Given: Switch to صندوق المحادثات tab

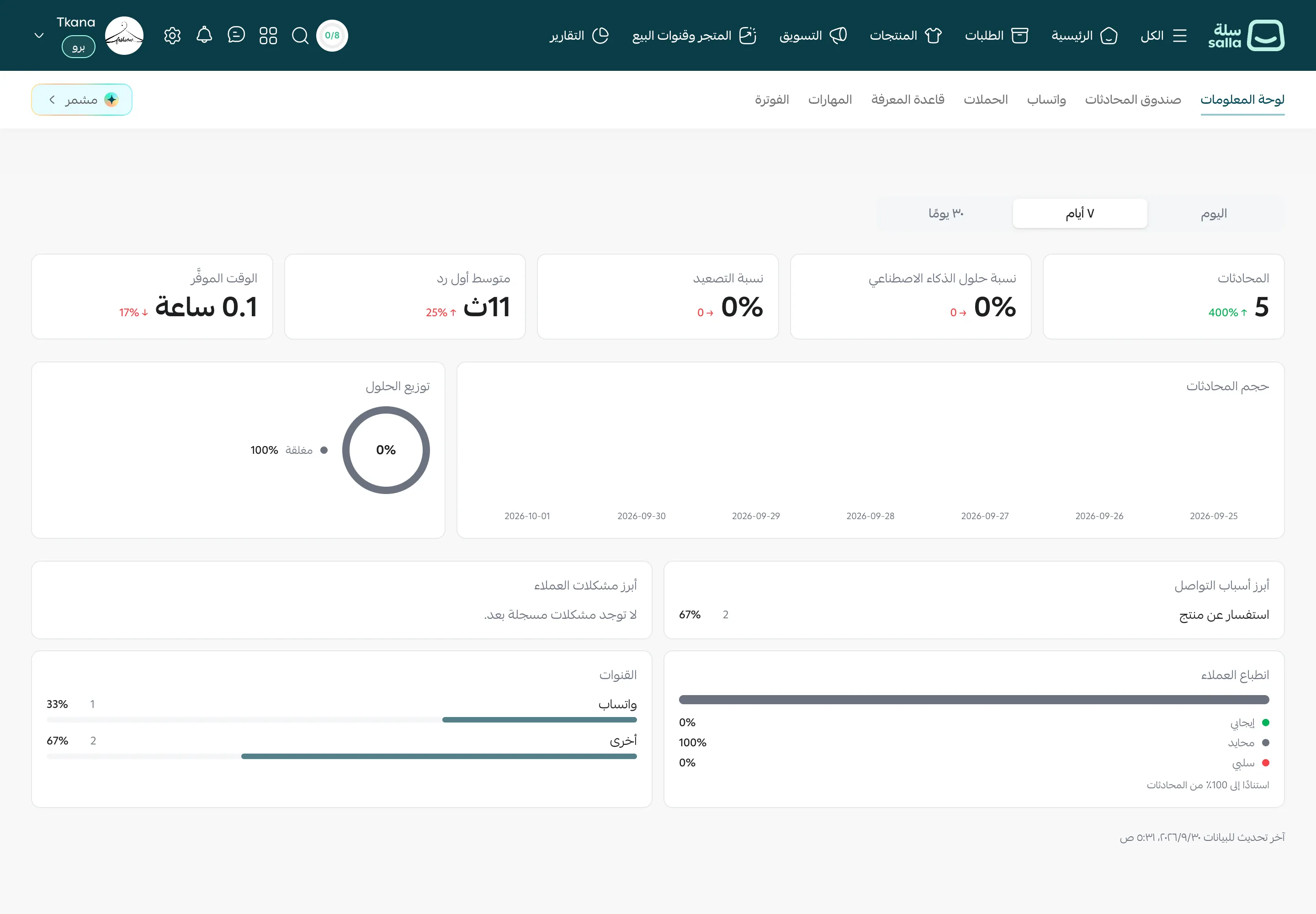Looking at the screenshot, I should [1133, 100].
